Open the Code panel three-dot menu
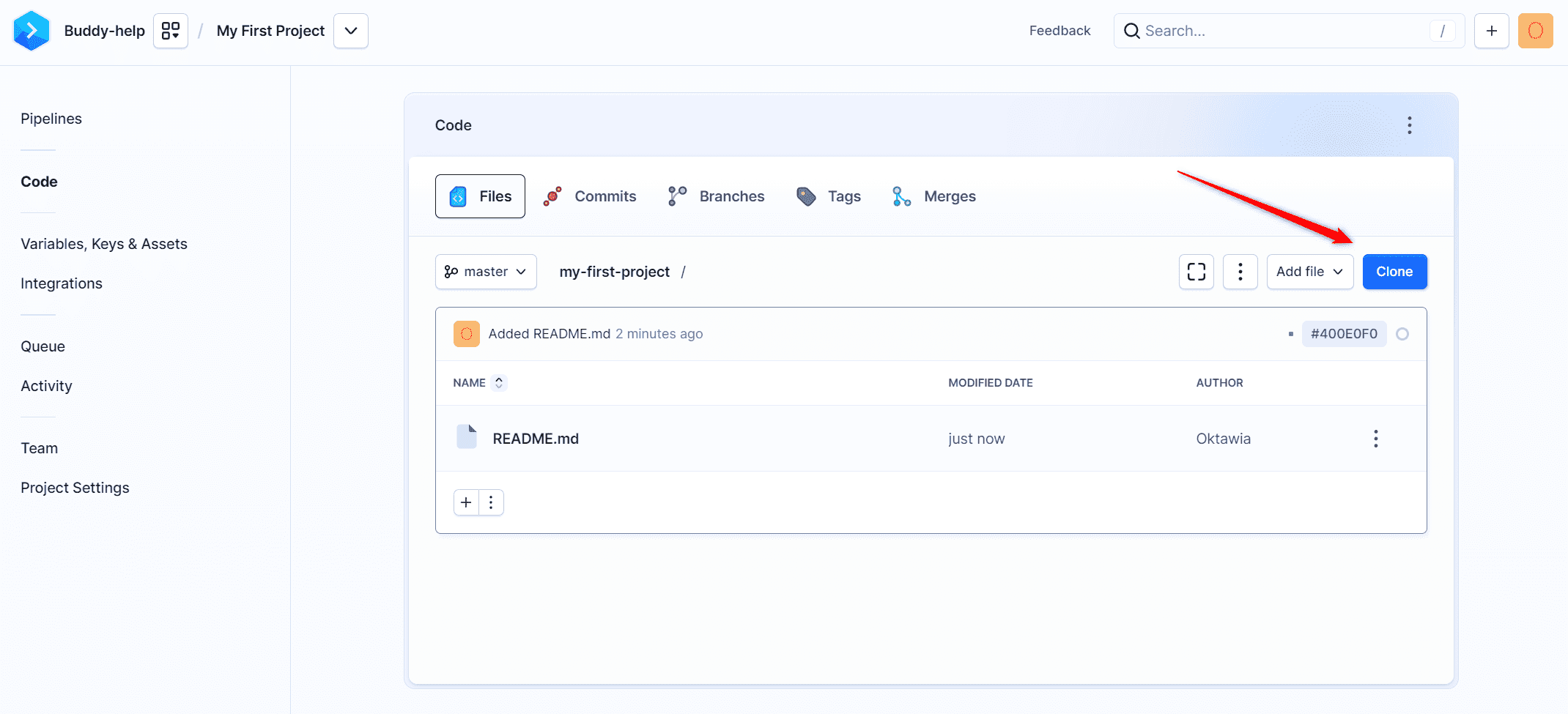This screenshot has width=1568, height=714. click(x=1409, y=125)
